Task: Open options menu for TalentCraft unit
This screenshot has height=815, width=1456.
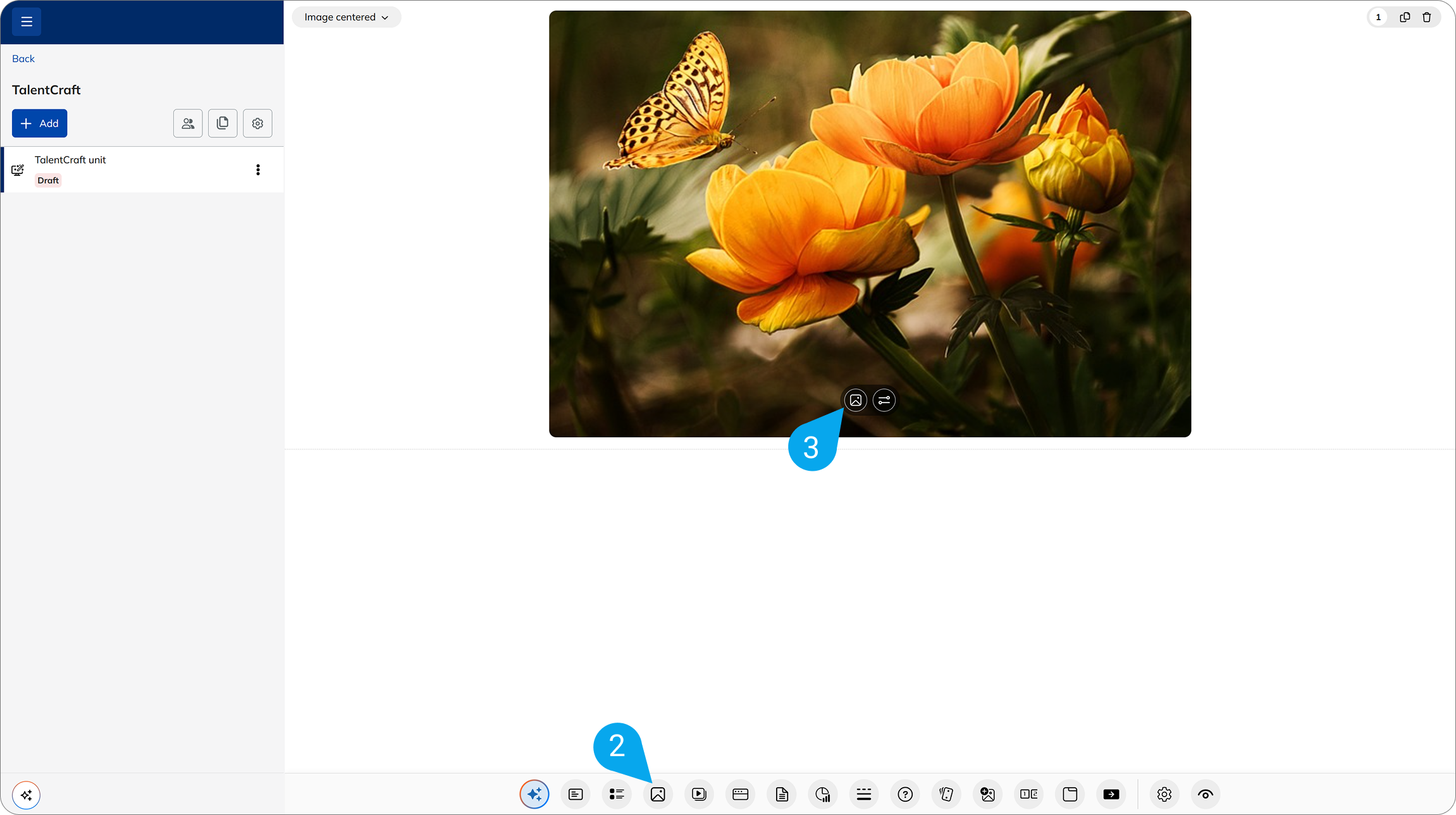Action: coord(258,170)
